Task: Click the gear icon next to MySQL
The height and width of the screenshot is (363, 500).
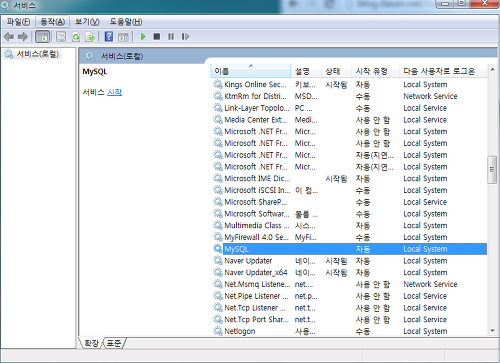Action: [x=218, y=249]
